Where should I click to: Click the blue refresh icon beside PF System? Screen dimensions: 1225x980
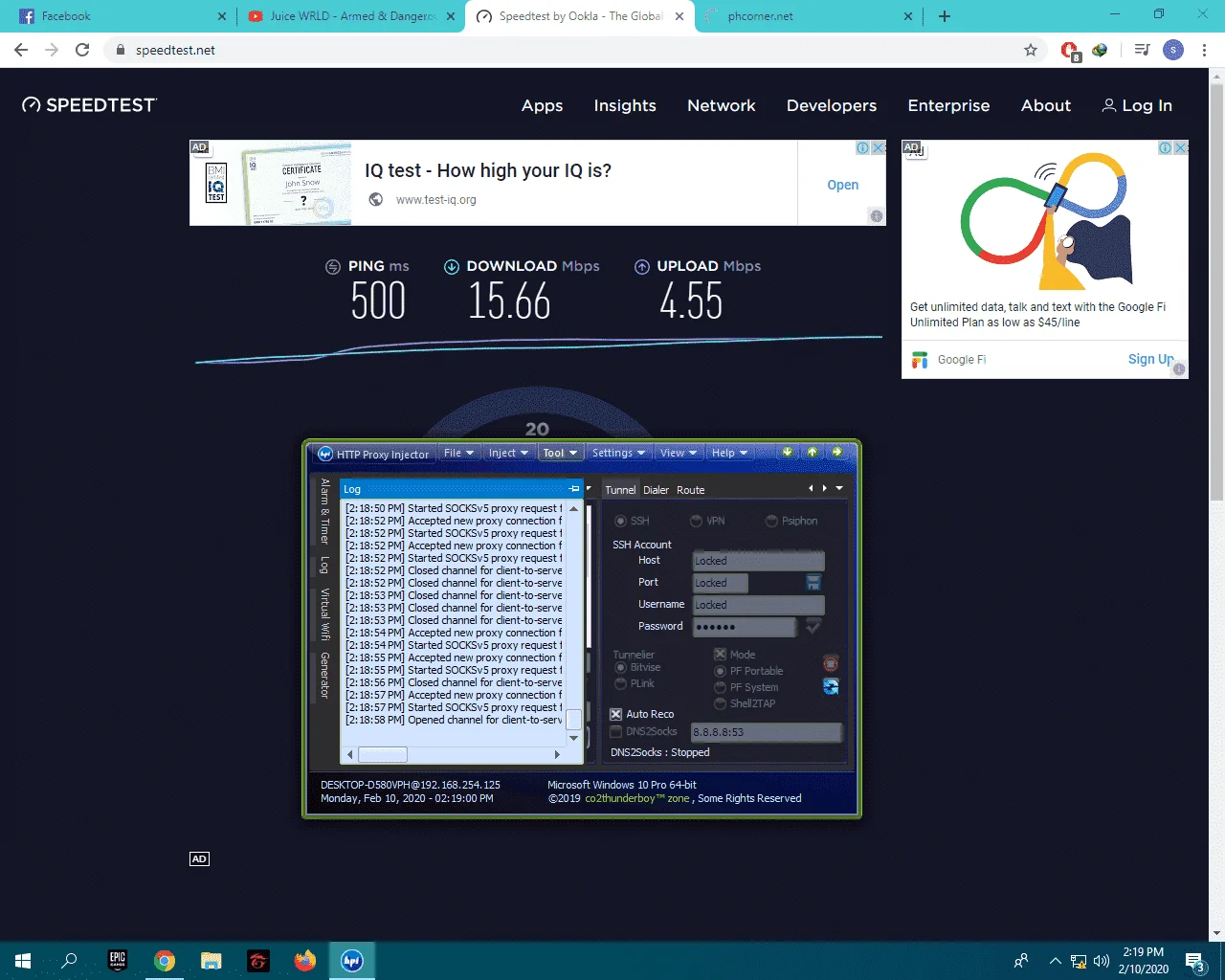831,686
